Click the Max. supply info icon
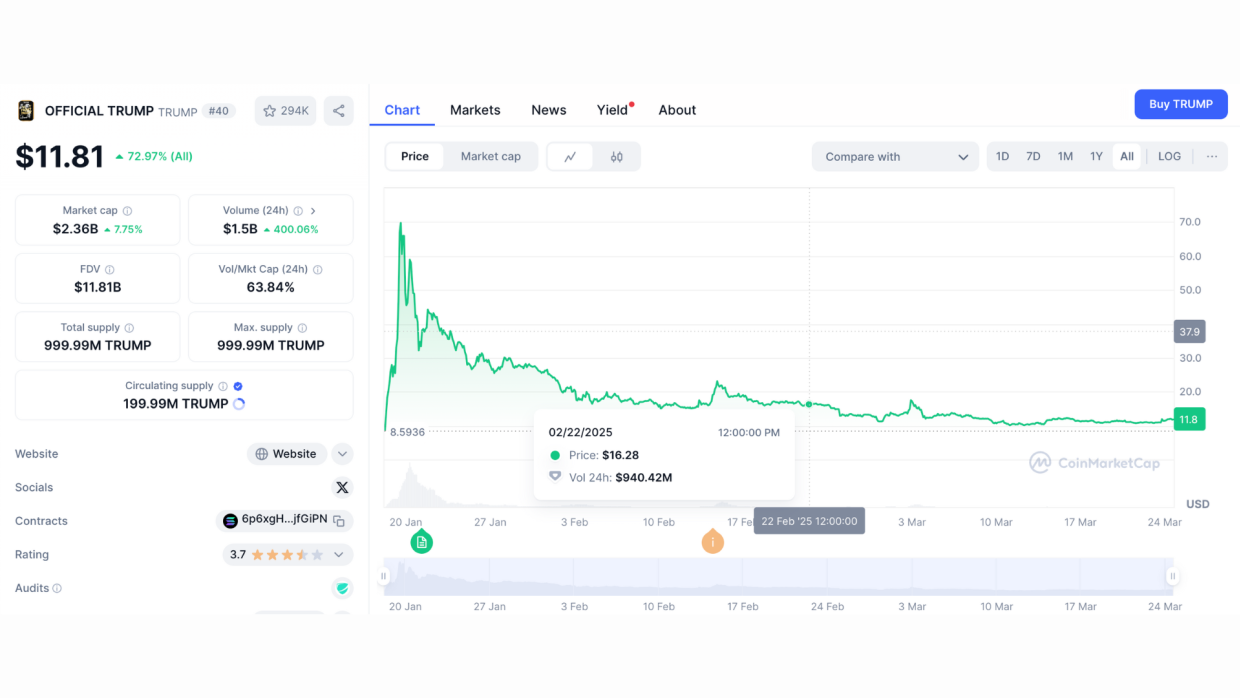The height and width of the screenshot is (698, 1240). point(302,328)
